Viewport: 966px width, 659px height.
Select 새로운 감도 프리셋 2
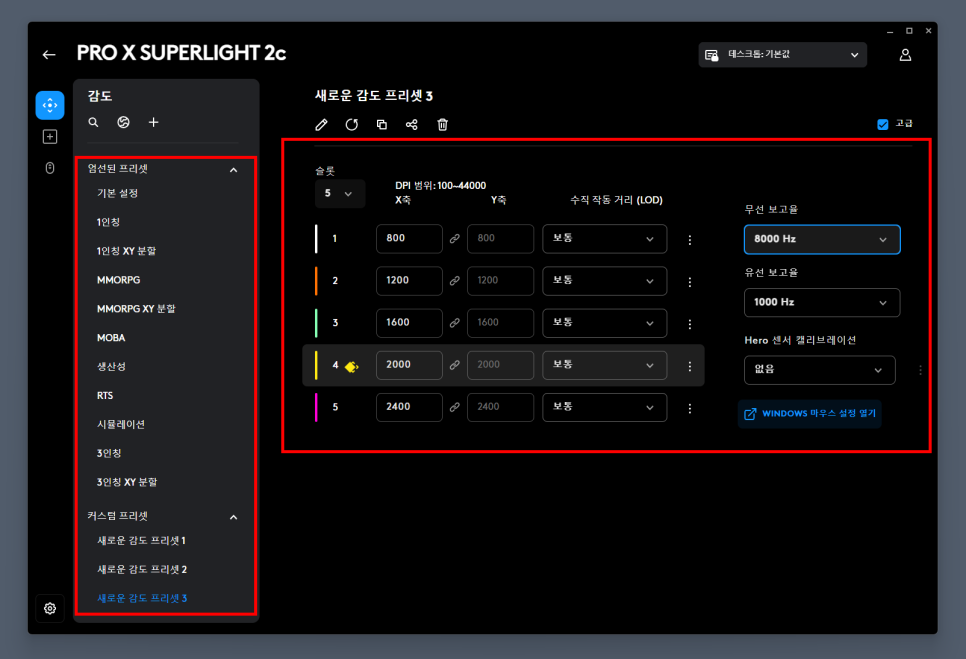pos(142,570)
